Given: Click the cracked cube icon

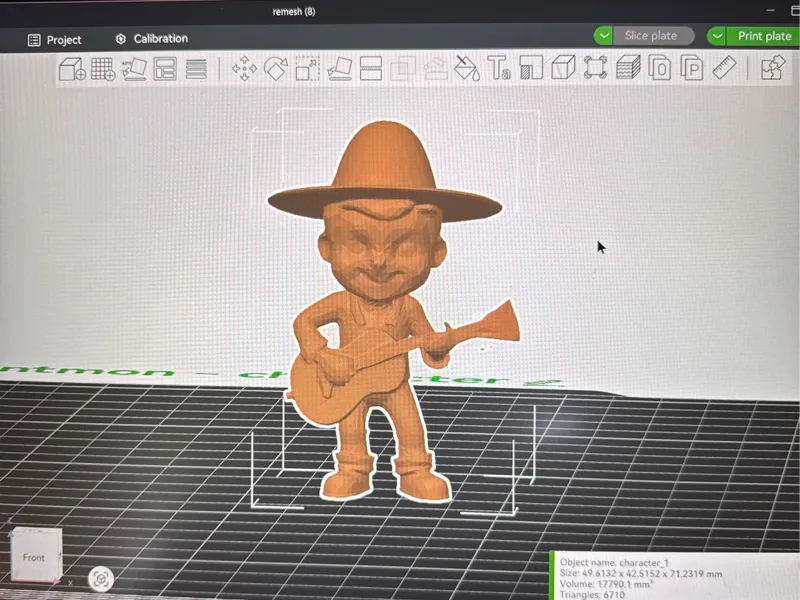Looking at the screenshot, I should (x=563, y=67).
